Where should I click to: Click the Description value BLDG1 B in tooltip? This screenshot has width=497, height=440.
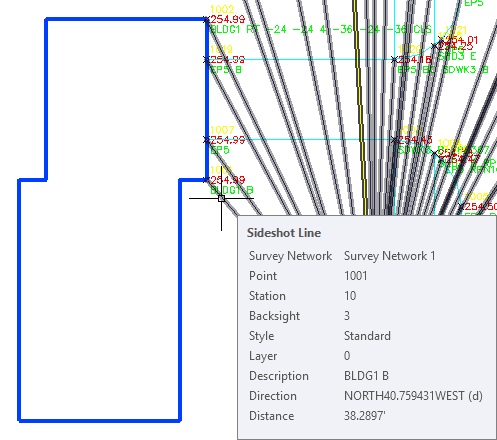pyautogui.click(x=366, y=376)
